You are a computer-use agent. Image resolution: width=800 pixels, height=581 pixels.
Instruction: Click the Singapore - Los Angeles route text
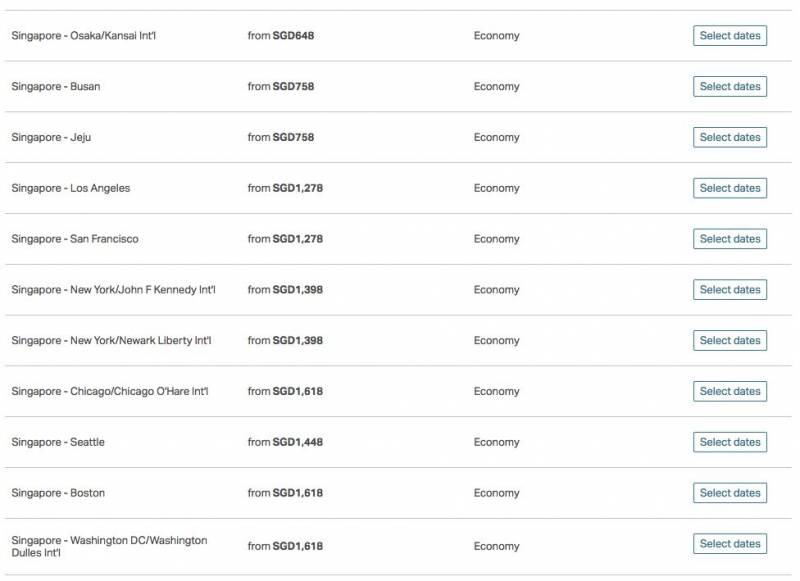click(71, 188)
